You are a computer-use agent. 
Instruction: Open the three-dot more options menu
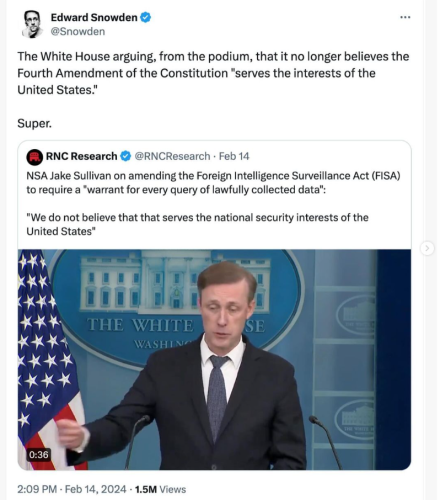pos(405,17)
